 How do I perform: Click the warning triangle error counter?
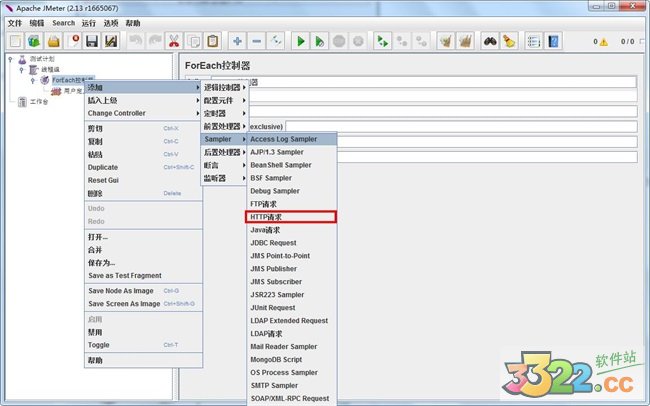[603, 41]
